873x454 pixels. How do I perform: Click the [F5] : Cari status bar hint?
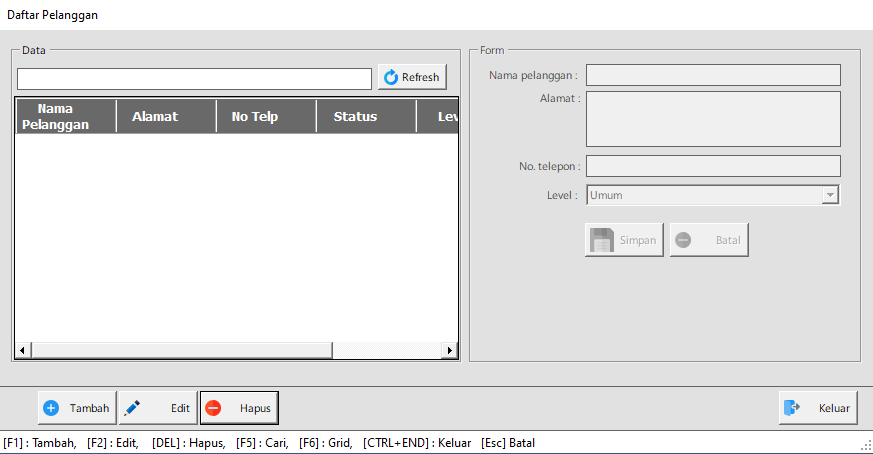click(x=262, y=443)
